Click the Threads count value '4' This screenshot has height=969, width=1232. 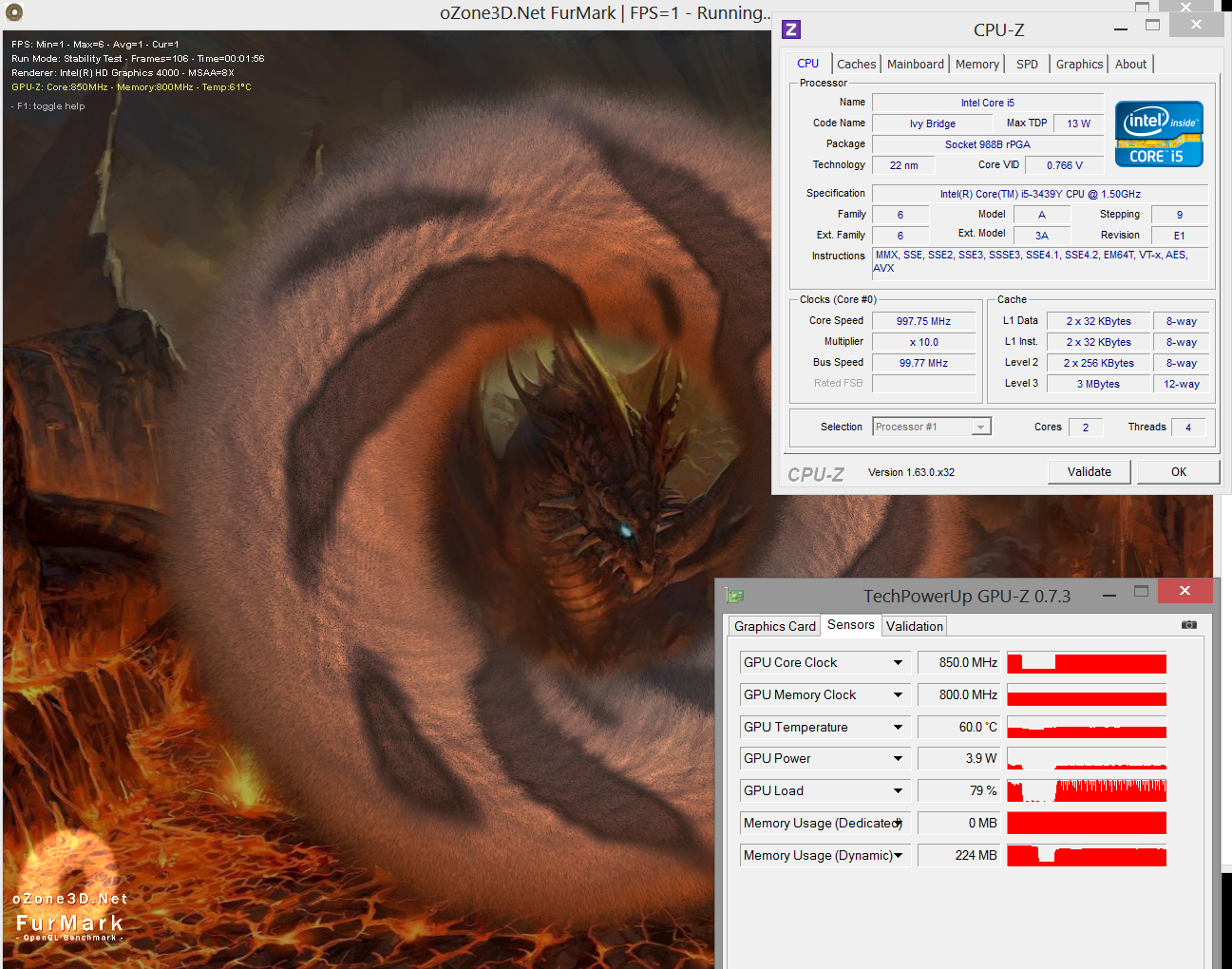coord(1188,427)
